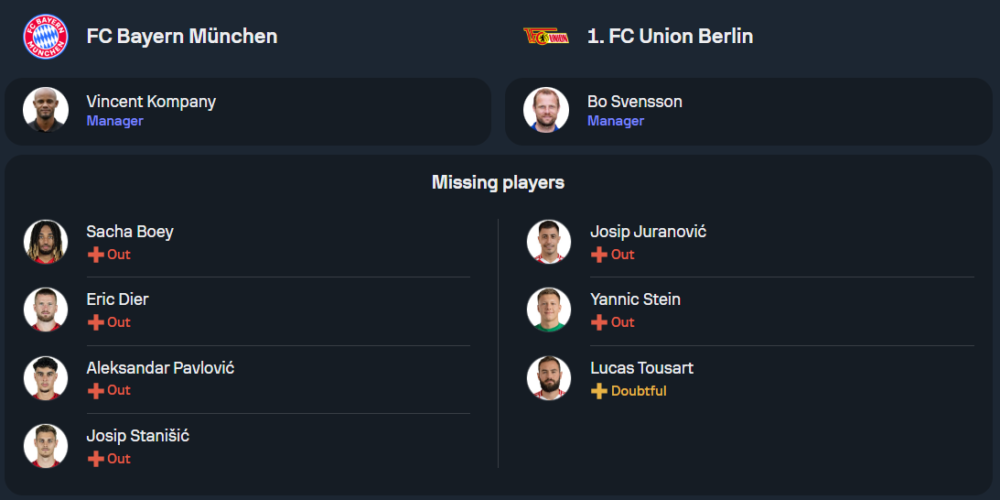
Task: Click the red injury cross under Sacha Boey
Action: pos(96,255)
